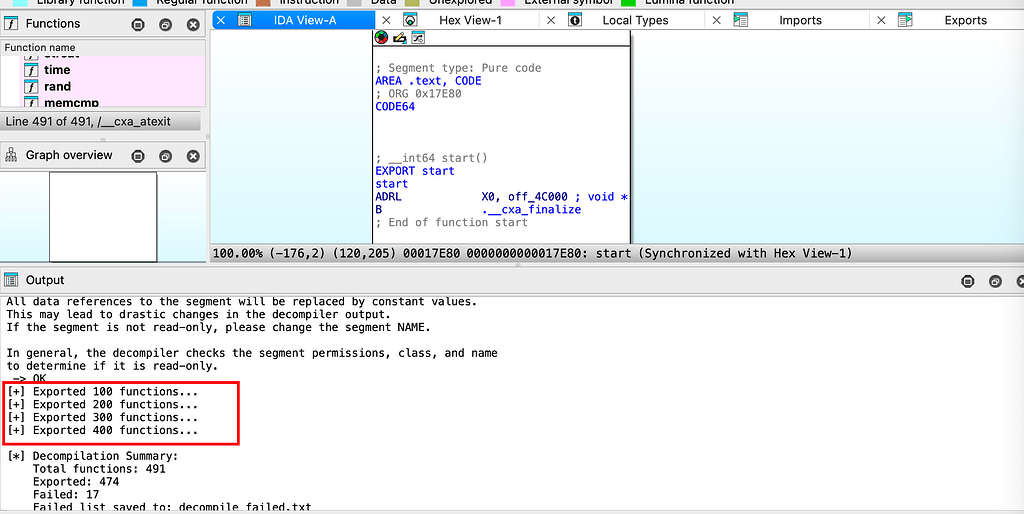Close the Exports tab

(881, 20)
